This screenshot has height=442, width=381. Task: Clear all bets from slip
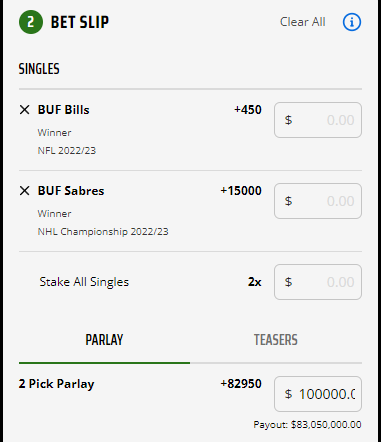tap(302, 22)
